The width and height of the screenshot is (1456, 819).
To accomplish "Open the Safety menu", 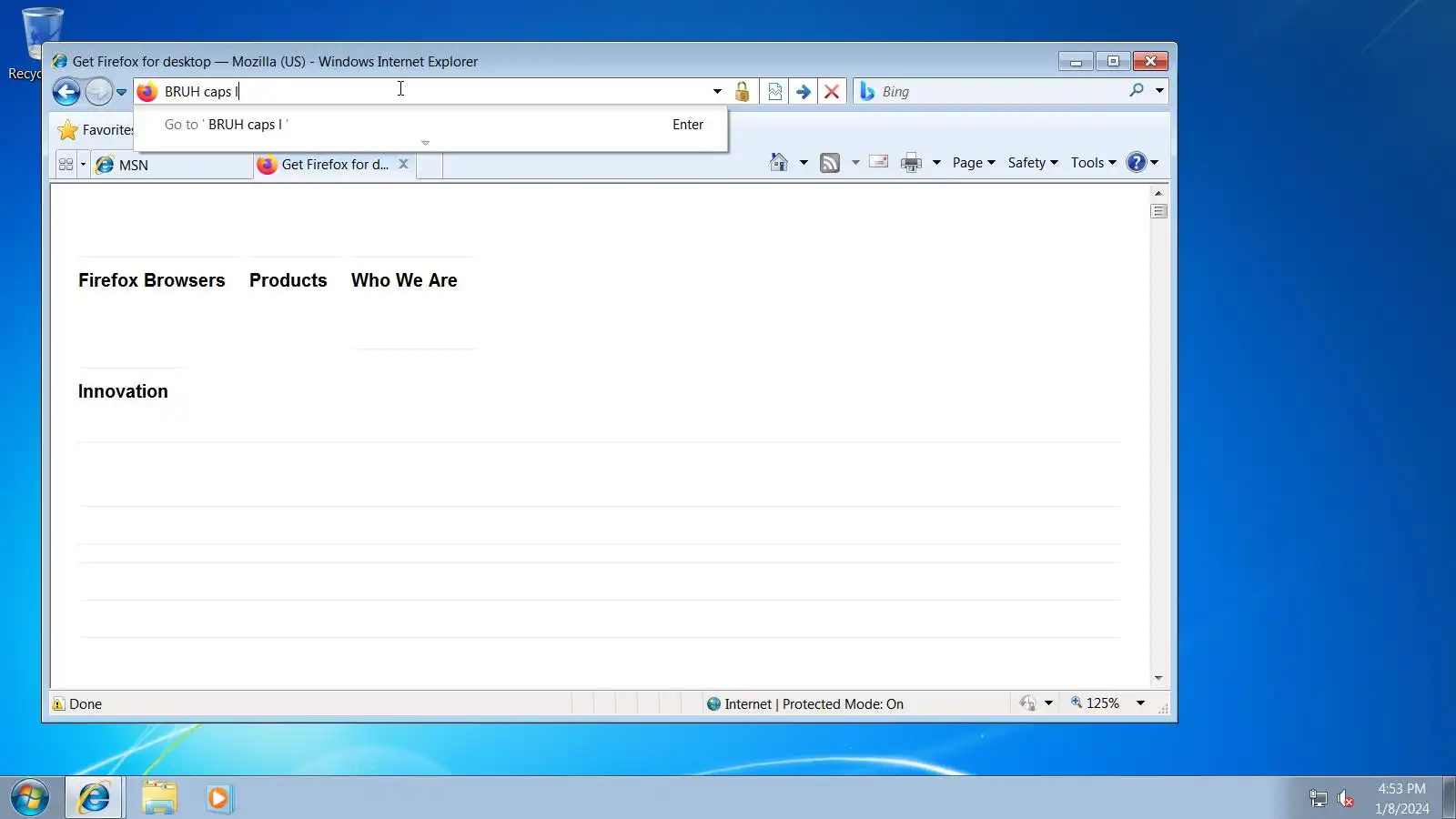I will (x=1033, y=163).
